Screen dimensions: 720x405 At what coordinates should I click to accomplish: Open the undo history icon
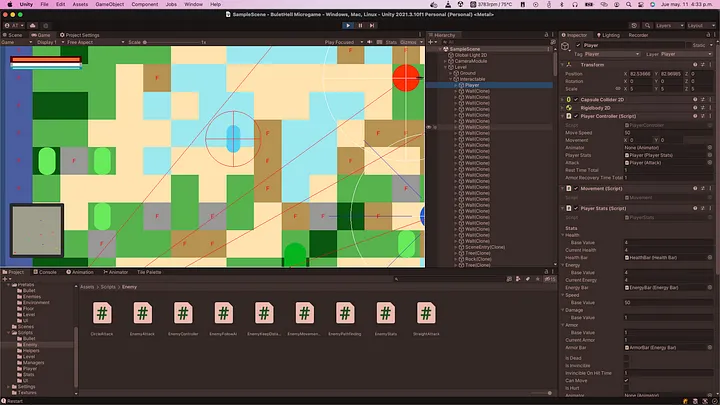(x=634, y=26)
